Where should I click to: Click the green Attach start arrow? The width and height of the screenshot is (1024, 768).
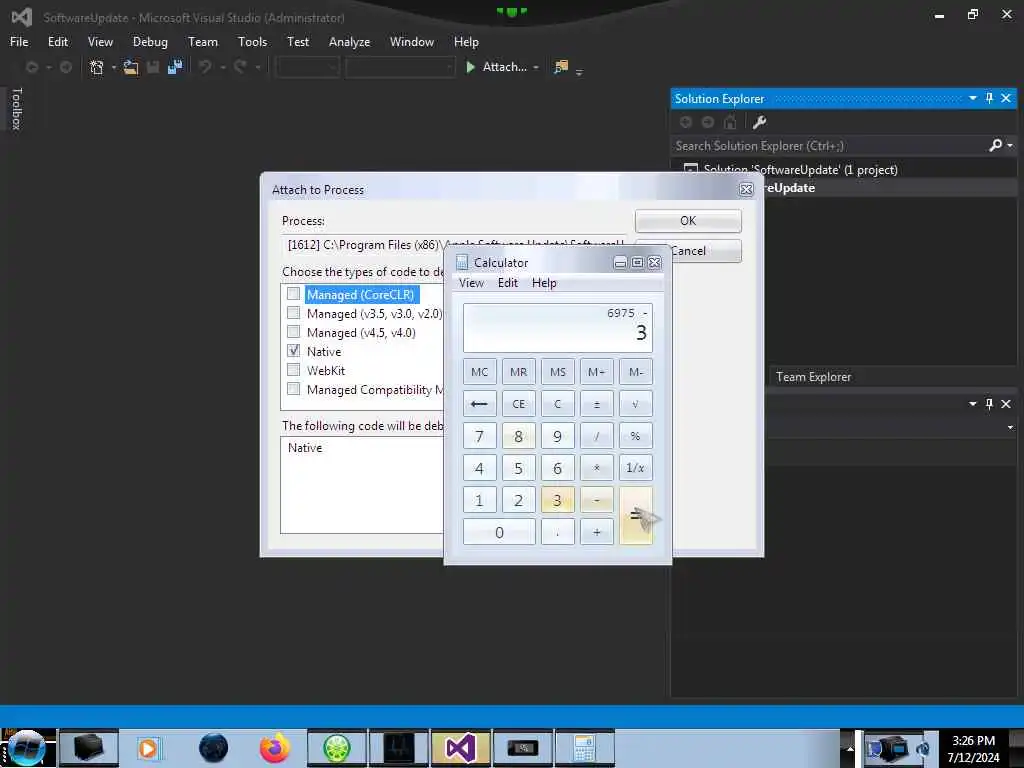470,67
